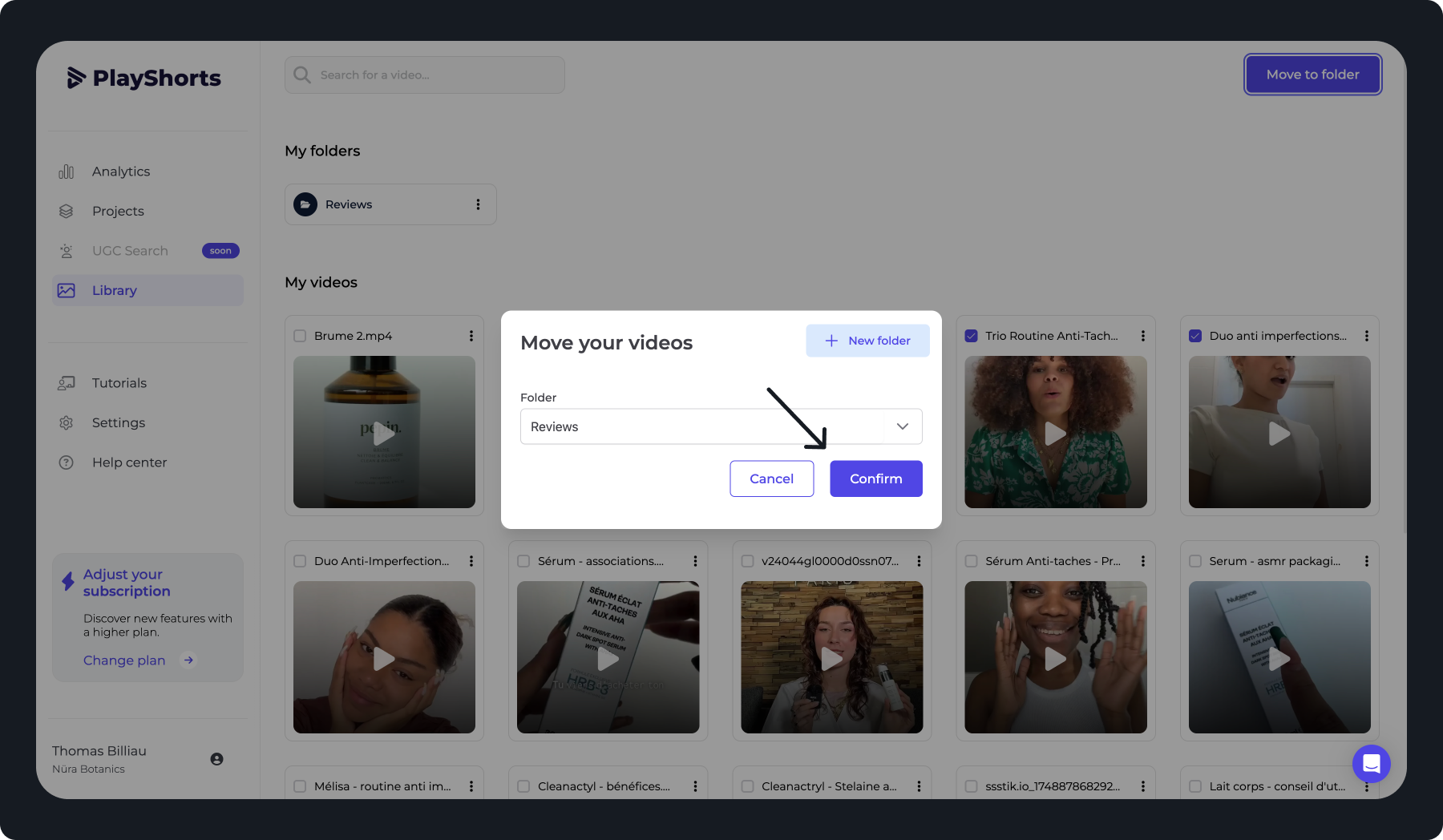1443x840 pixels.
Task: Check the Duo Anti-Imperfection video
Action: [300, 561]
